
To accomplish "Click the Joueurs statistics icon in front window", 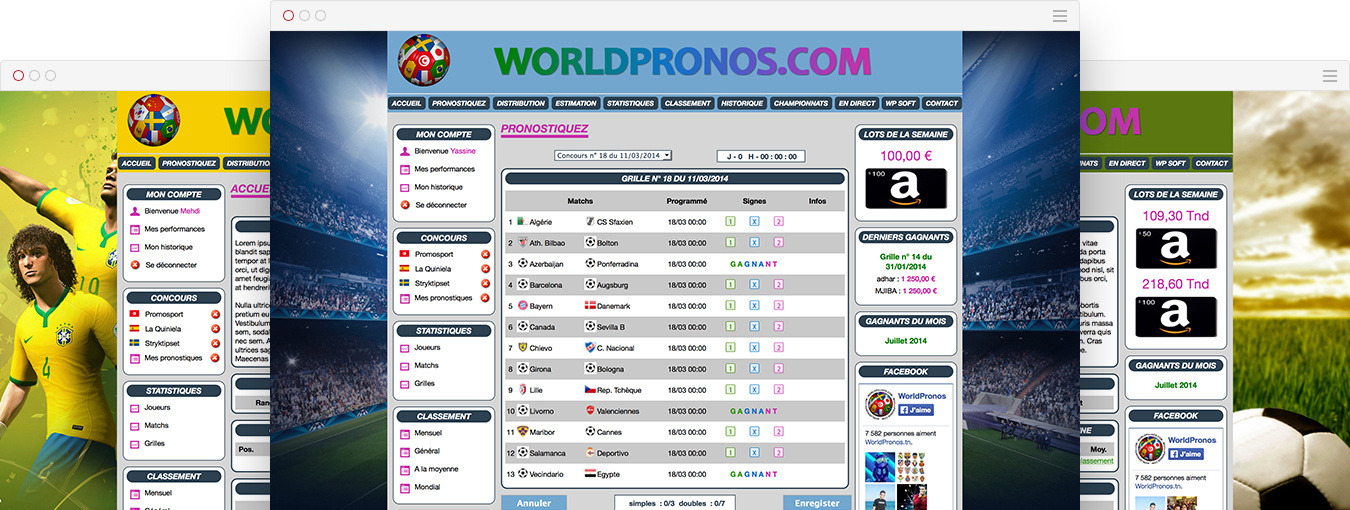I will [x=405, y=348].
